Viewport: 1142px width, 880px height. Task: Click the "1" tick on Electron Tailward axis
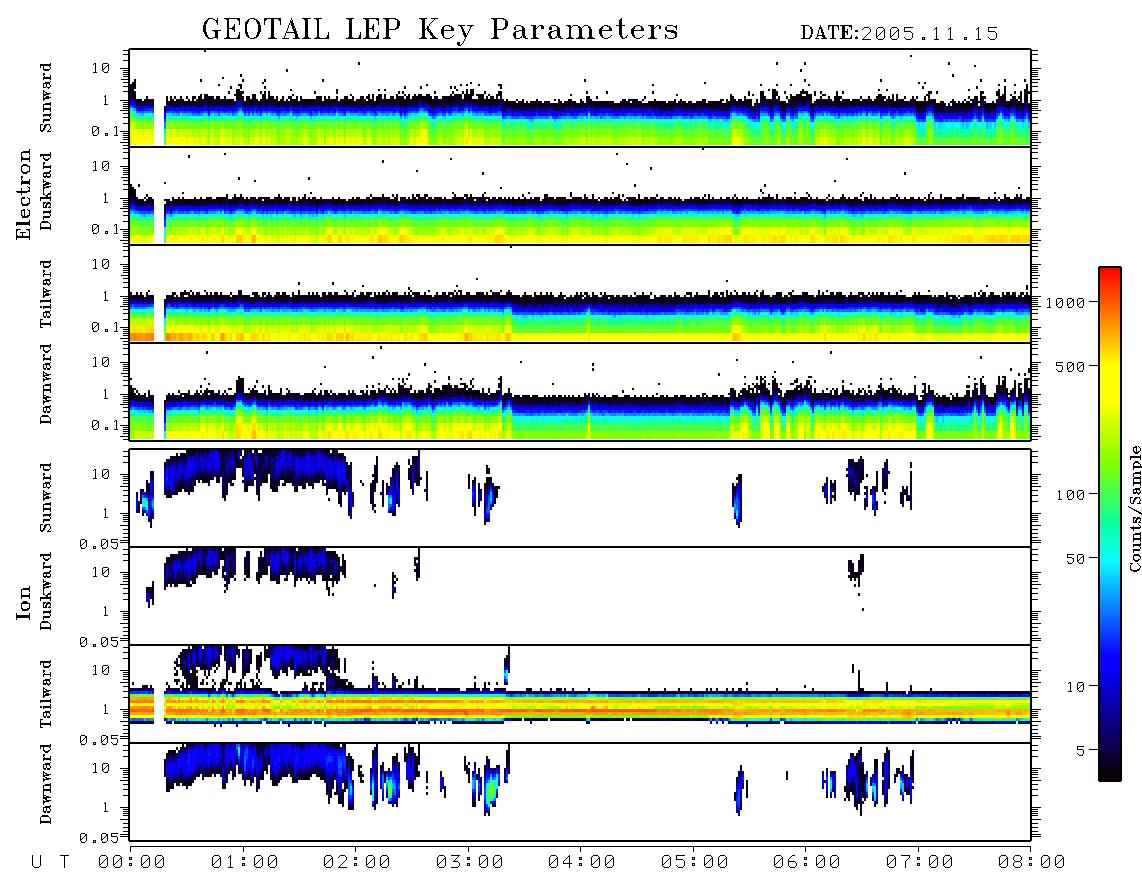tap(106, 296)
